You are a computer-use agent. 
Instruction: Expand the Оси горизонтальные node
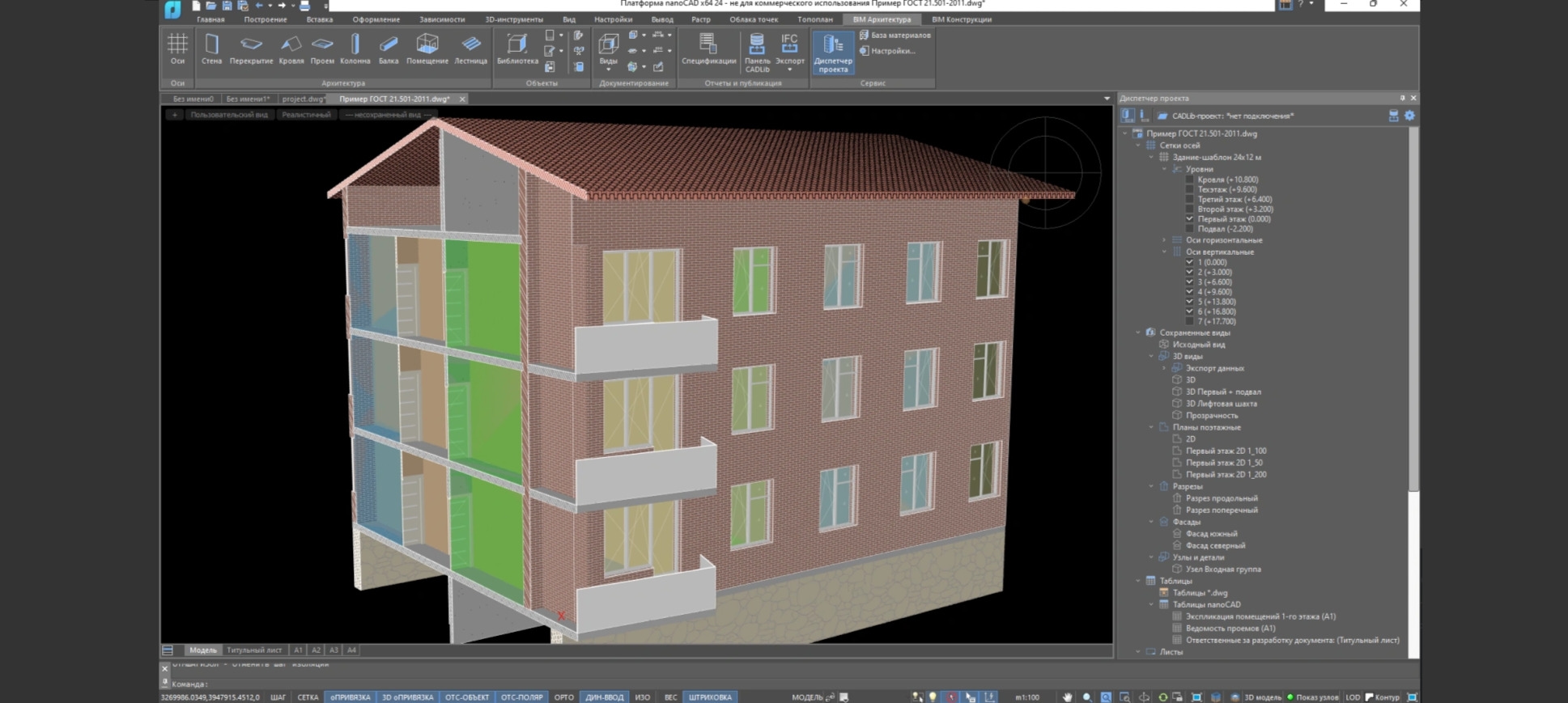1164,240
